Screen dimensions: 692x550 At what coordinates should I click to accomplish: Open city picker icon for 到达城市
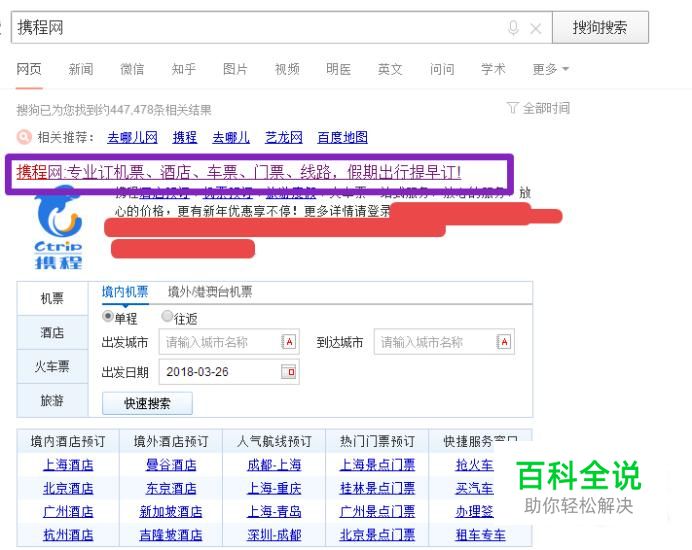pyautogui.click(x=504, y=342)
